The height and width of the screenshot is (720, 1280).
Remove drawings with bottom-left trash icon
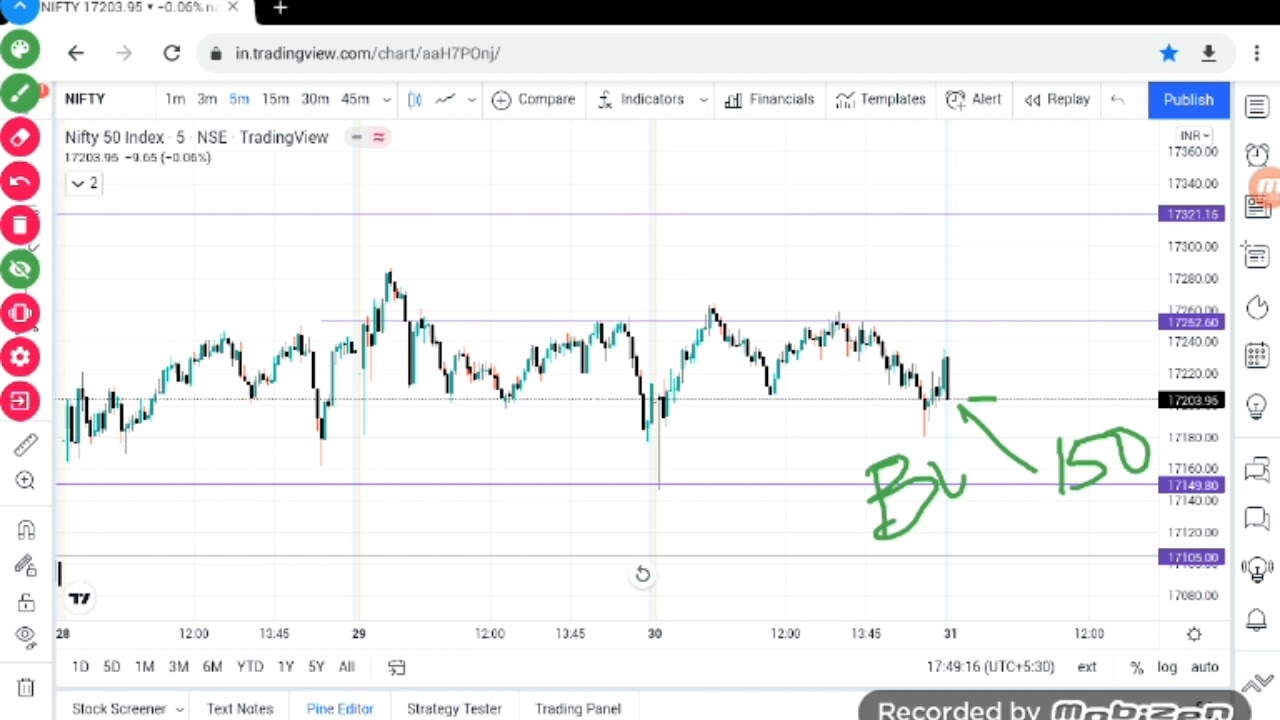[x=25, y=687]
